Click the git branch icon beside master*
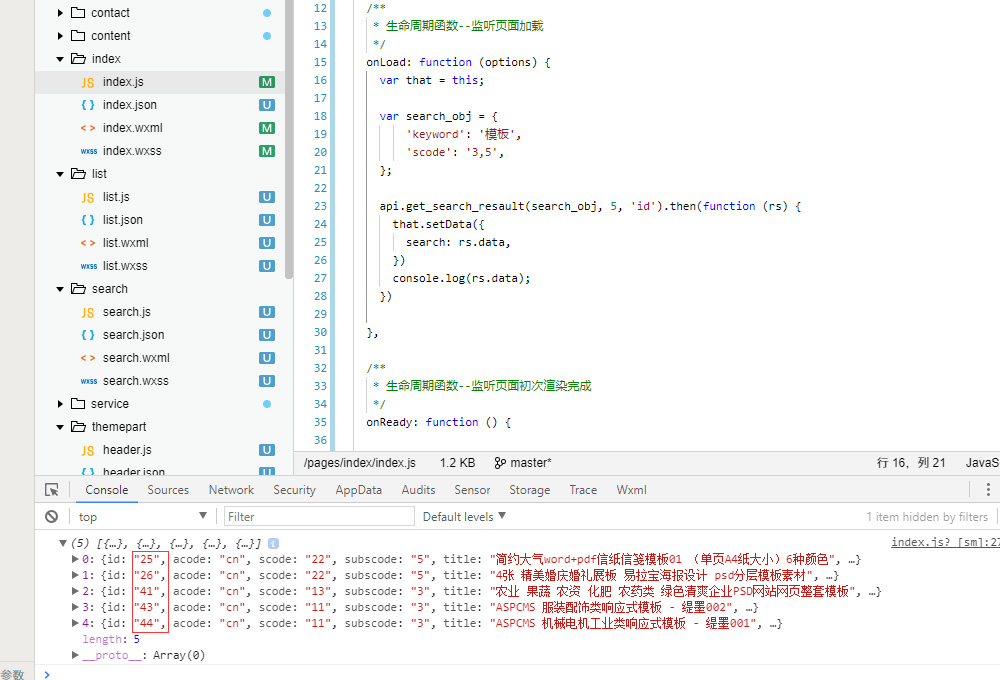 coord(499,463)
